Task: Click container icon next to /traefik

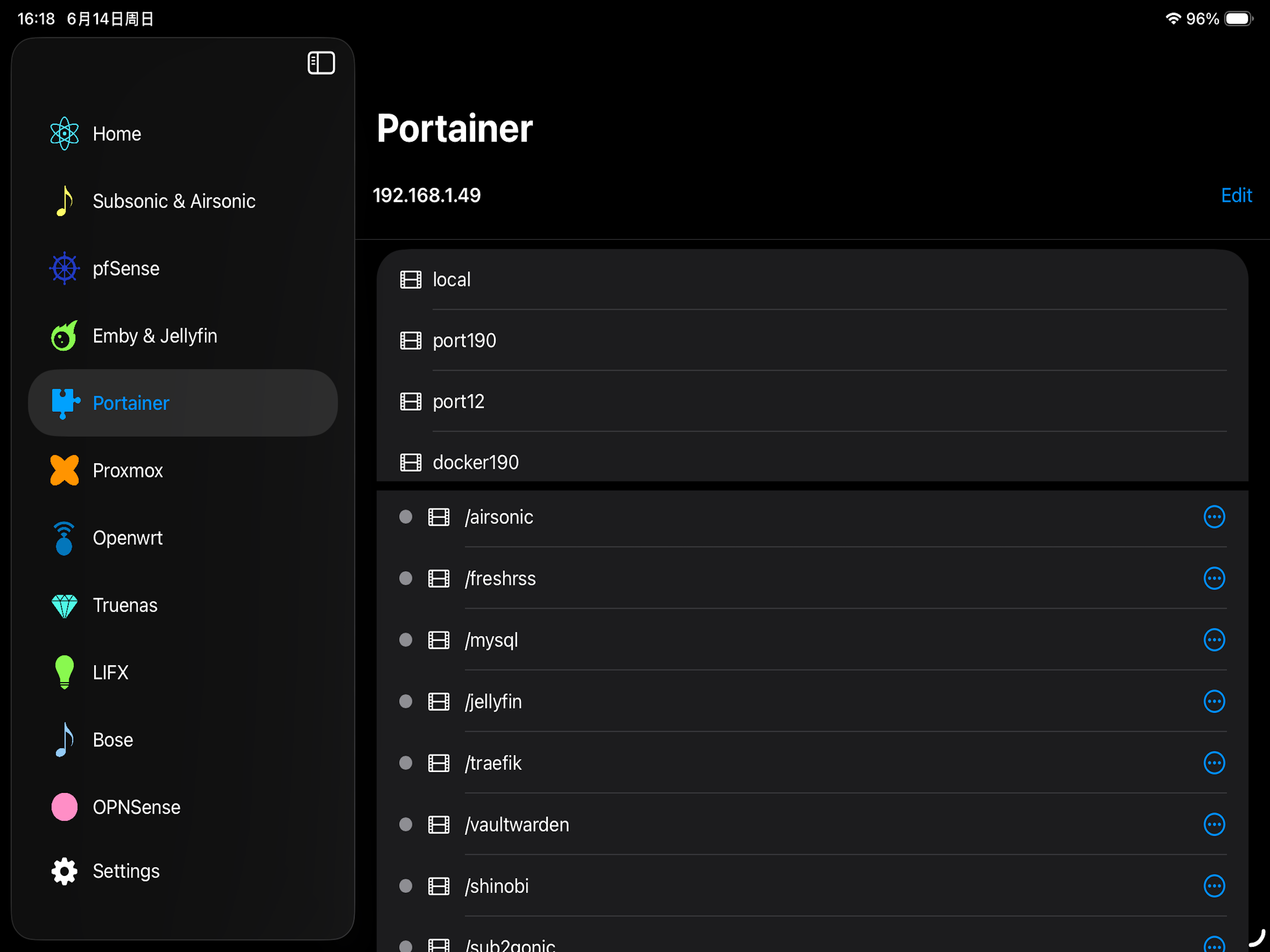Action: click(439, 762)
